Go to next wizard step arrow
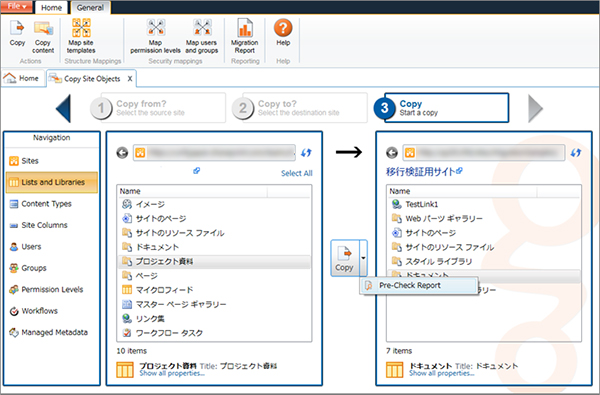This screenshot has width=600, height=395. (x=535, y=108)
